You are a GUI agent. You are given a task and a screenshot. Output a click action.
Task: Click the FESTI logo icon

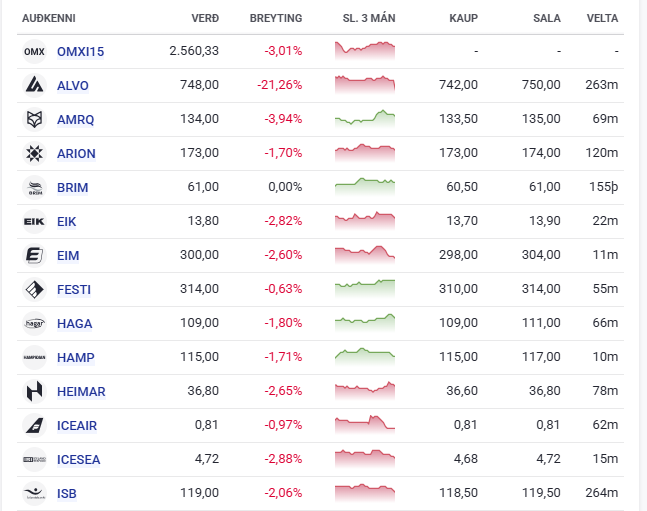(34, 289)
